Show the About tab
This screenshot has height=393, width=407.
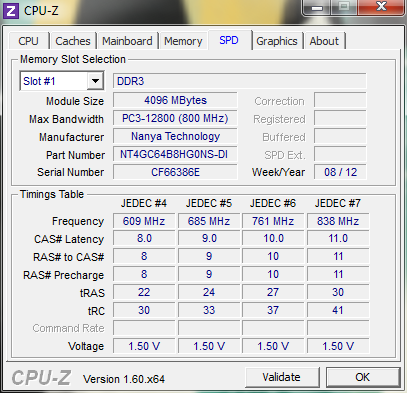pos(324,41)
